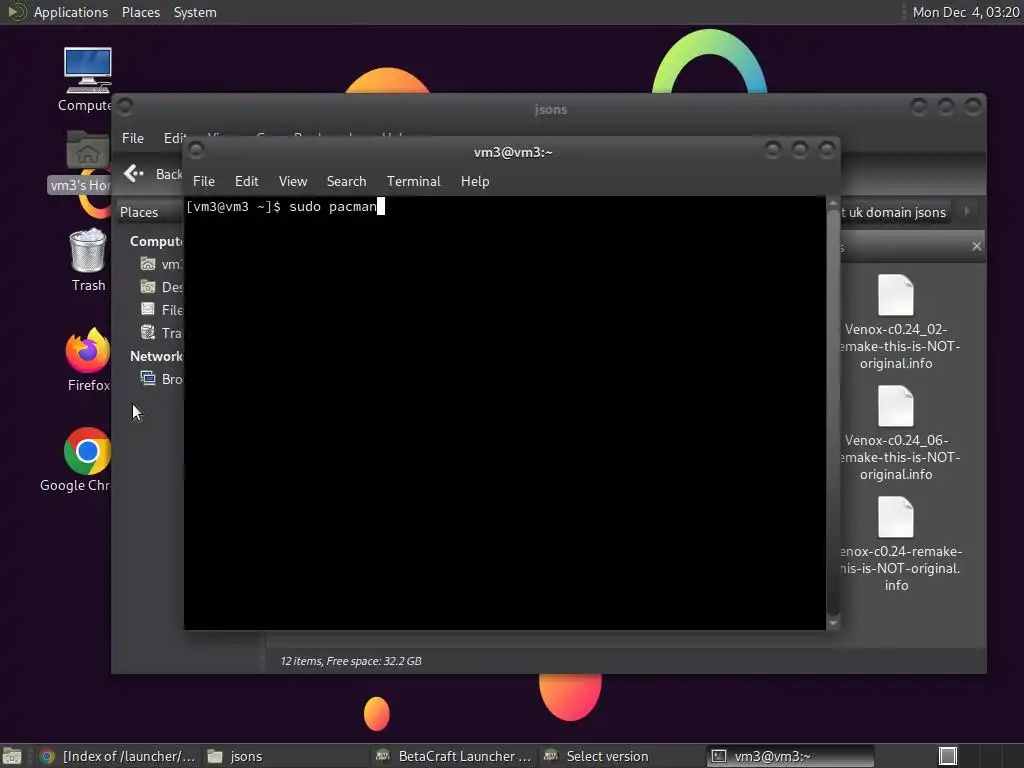The width and height of the screenshot is (1024, 768).
Task: Open the terminal Search menu
Action: (346, 181)
